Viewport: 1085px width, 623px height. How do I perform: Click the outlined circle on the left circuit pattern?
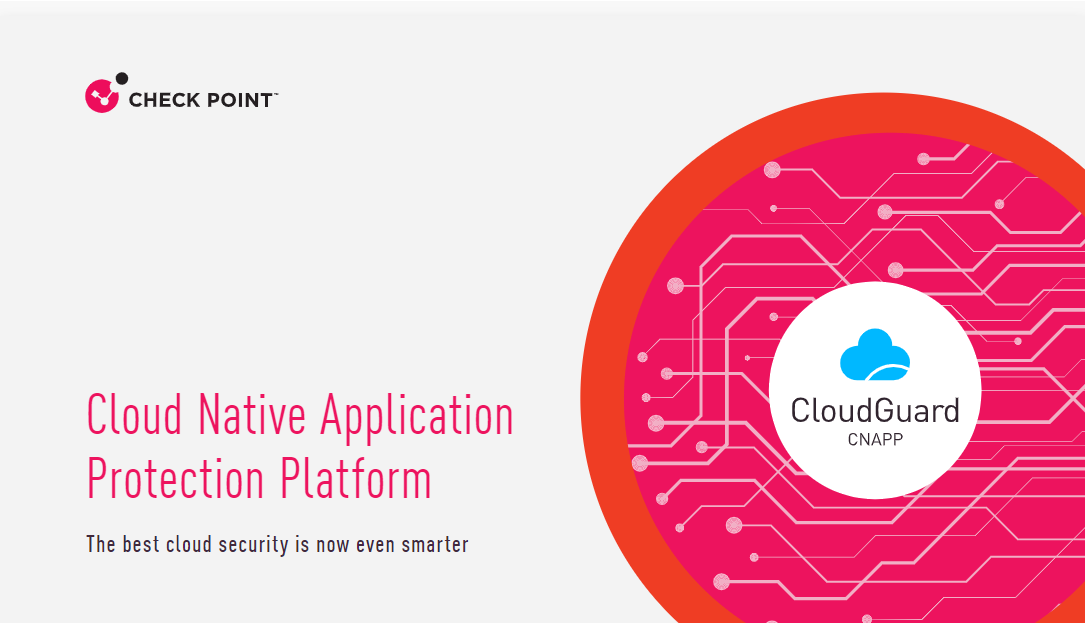(655, 424)
